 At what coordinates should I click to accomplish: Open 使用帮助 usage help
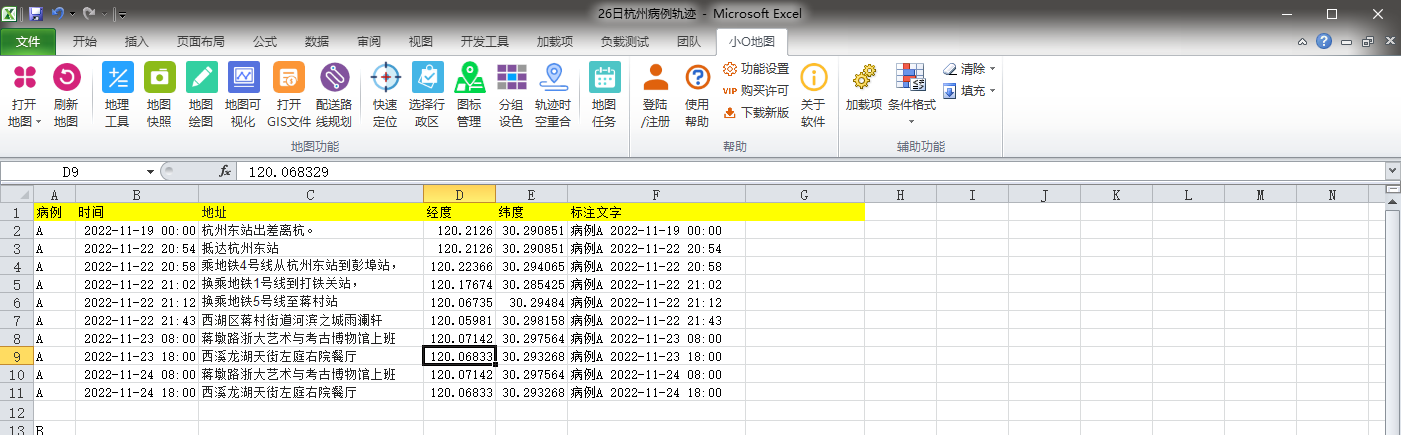click(x=697, y=95)
